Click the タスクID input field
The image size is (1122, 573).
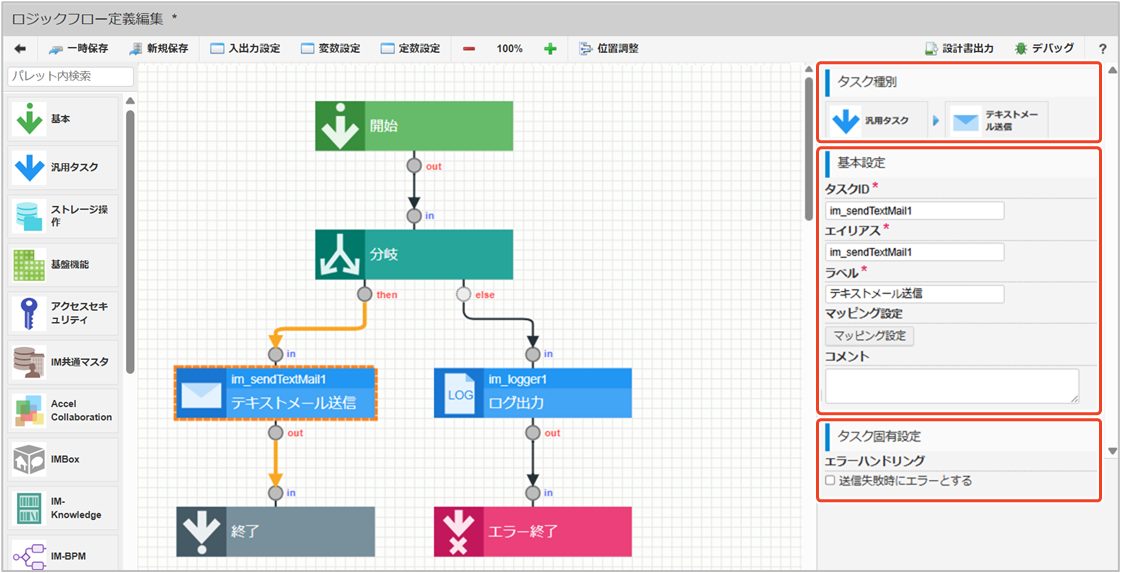pyautogui.click(x=914, y=210)
